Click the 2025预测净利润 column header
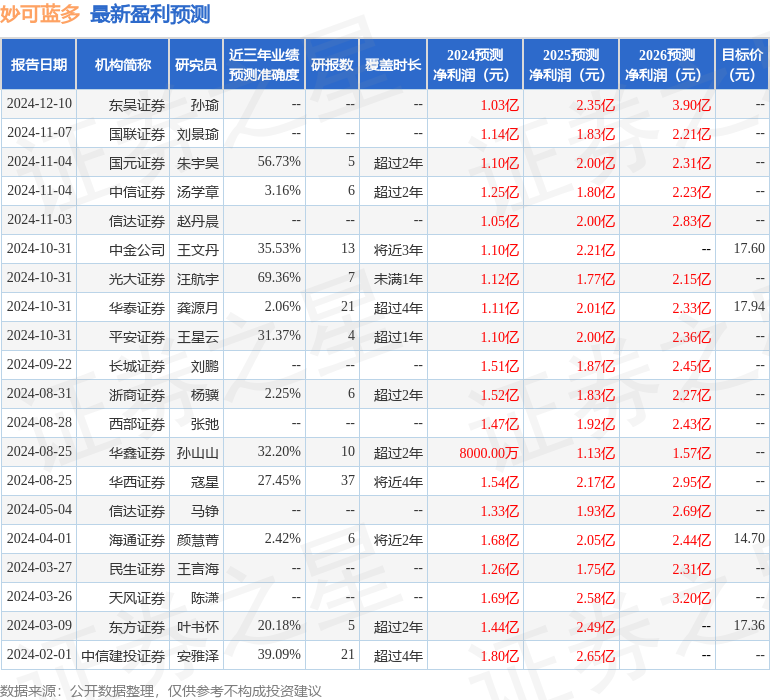 click(571, 64)
